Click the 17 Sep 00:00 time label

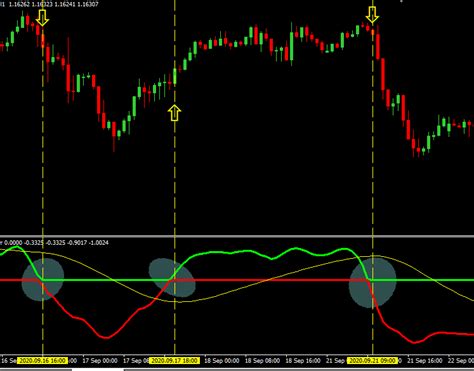coord(100,361)
